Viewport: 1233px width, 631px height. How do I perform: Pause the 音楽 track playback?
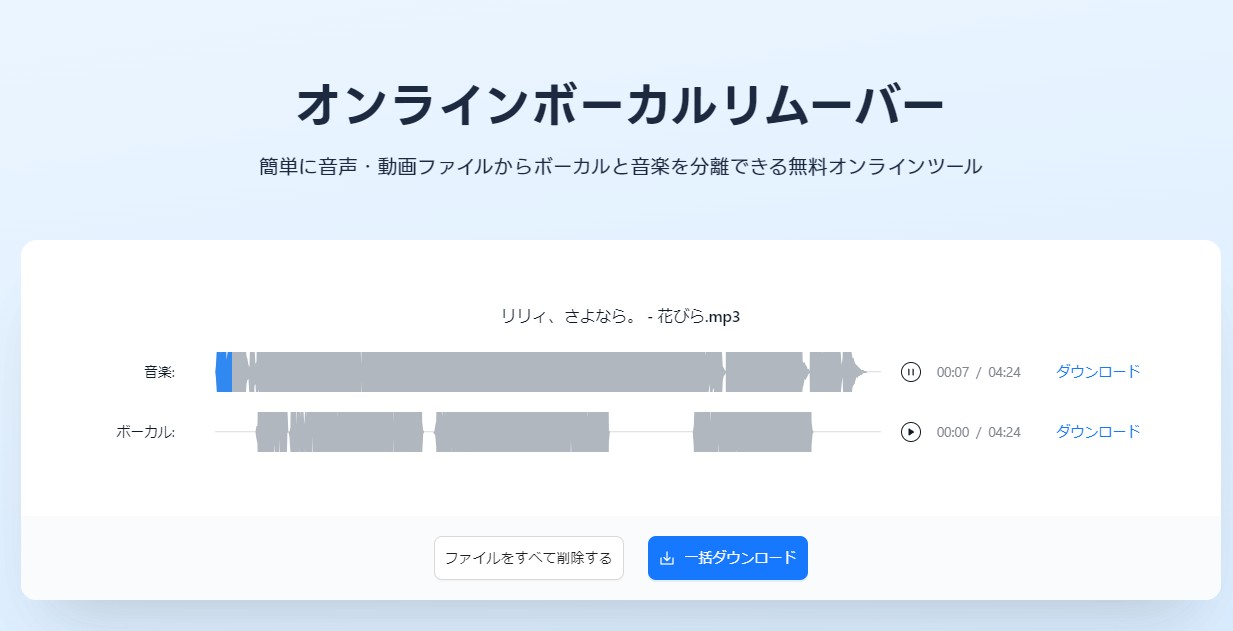tap(910, 372)
